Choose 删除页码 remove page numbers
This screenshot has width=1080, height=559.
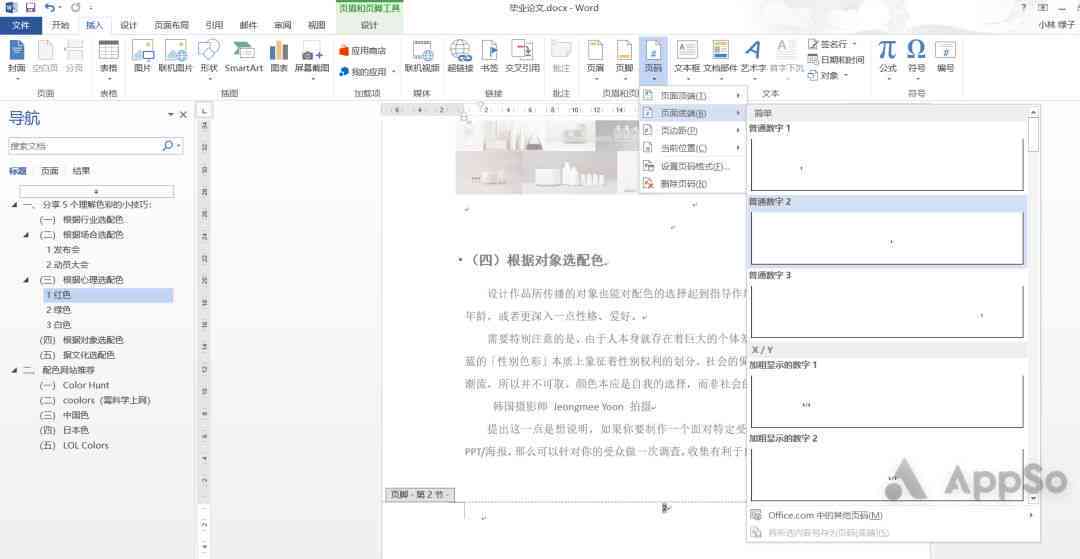692,184
